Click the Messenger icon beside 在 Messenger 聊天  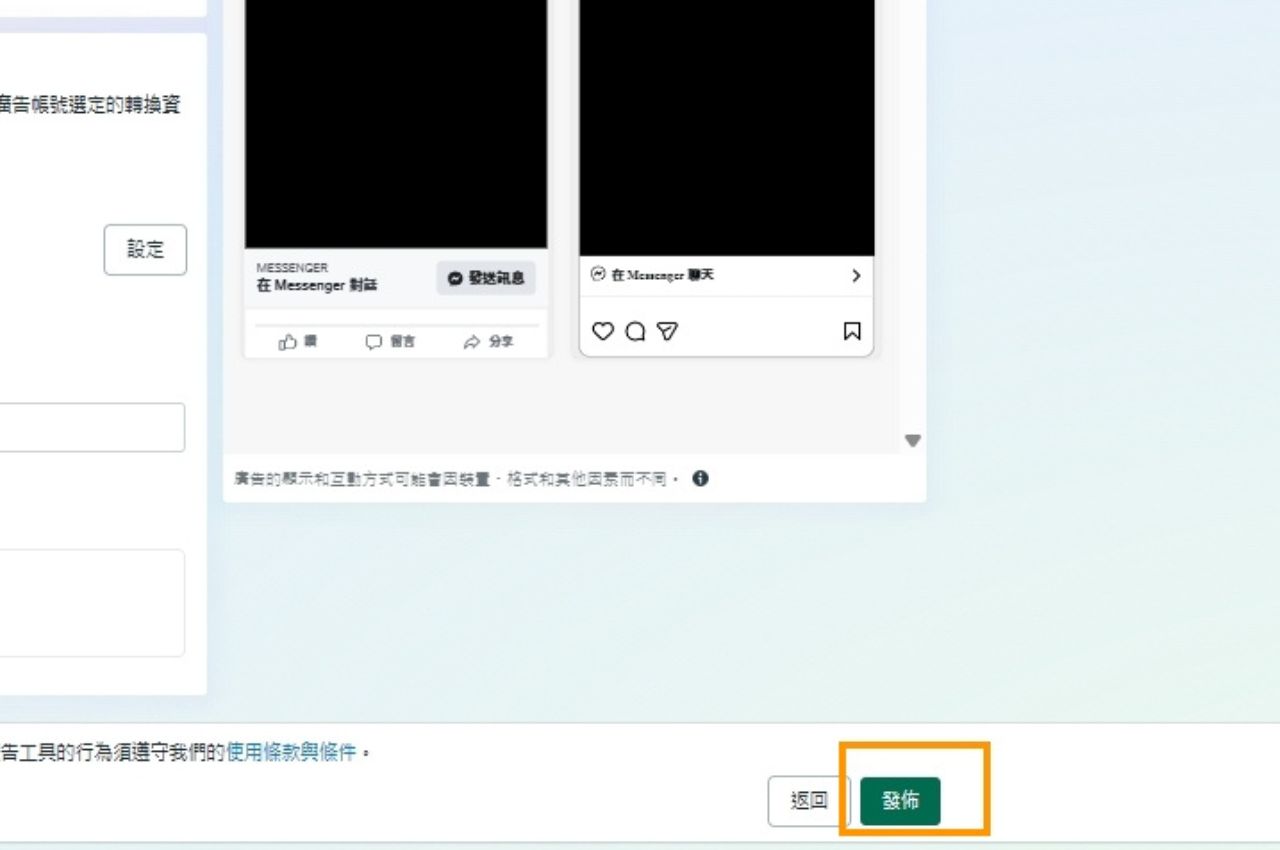(598, 275)
